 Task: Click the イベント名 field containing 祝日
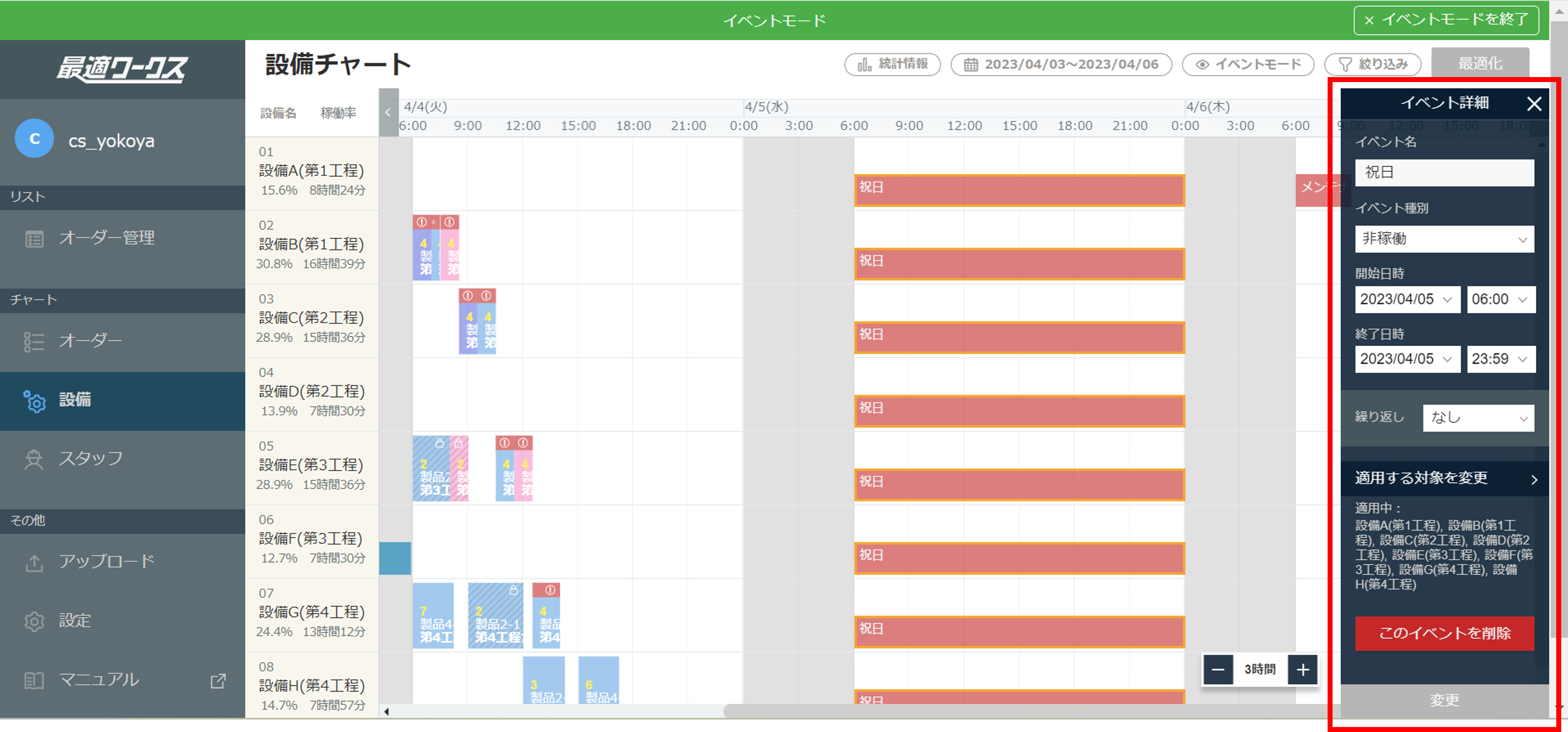(x=1445, y=172)
